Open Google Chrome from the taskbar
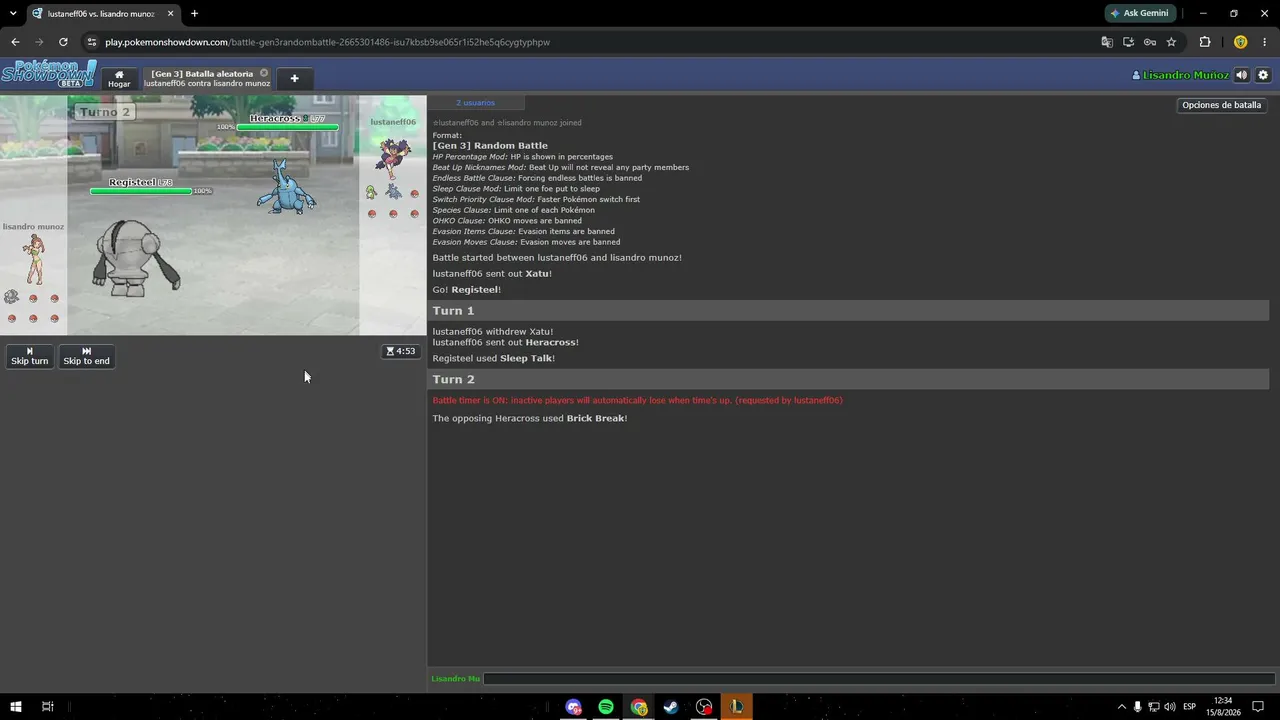 [639, 707]
